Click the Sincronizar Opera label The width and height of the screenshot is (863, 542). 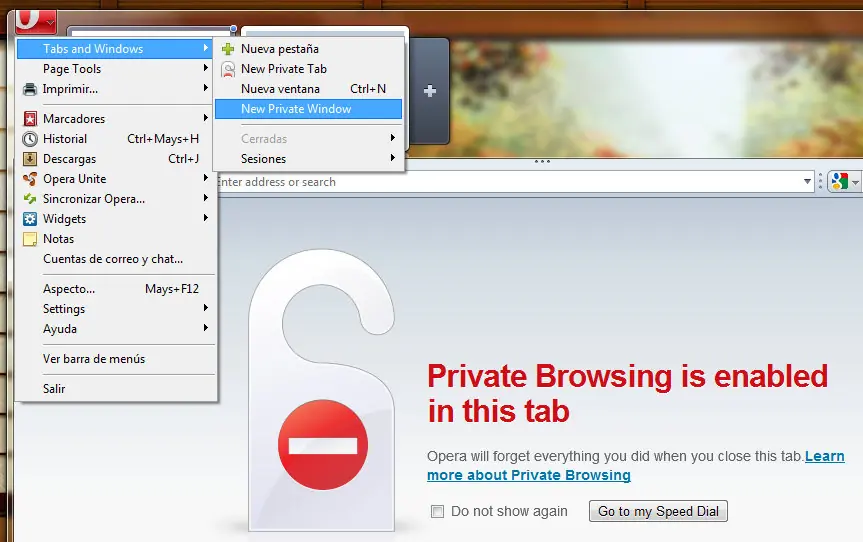tap(94, 199)
